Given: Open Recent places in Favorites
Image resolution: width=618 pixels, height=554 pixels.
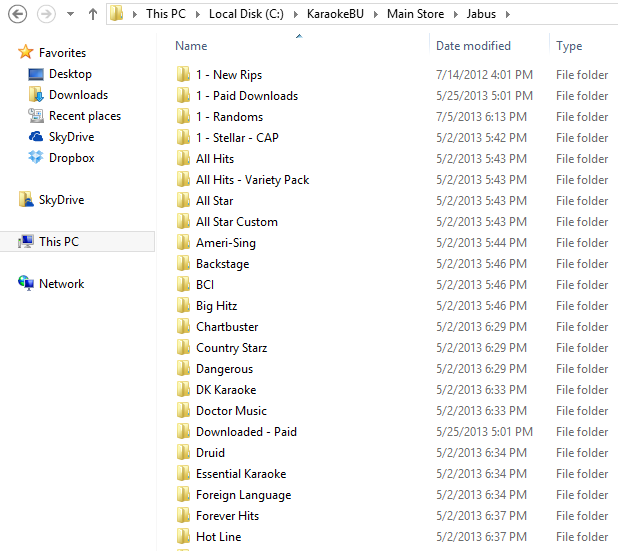Looking at the screenshot, I should click(84, 116).
